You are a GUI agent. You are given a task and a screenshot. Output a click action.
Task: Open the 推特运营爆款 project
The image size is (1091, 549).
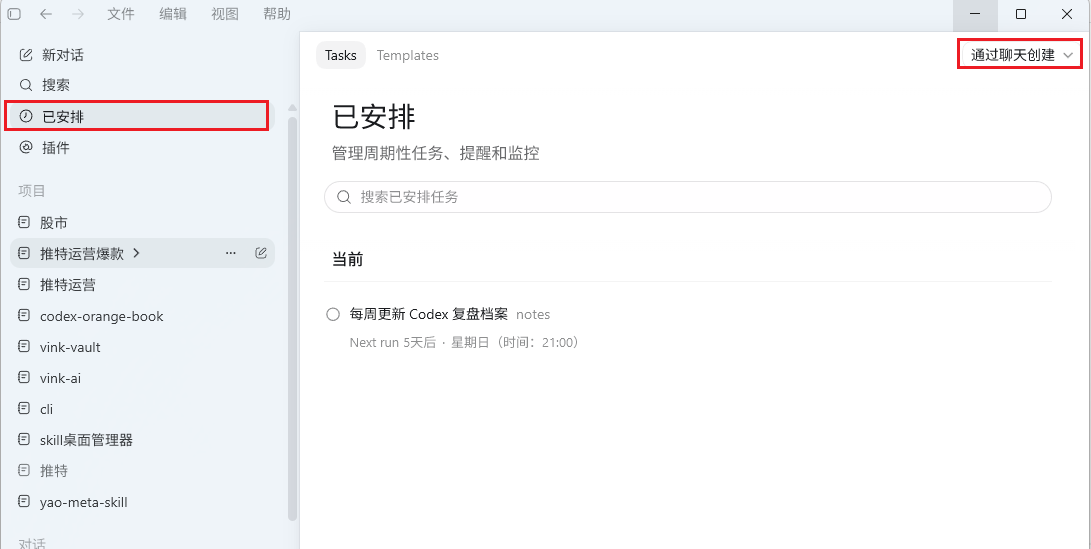coord(82,254)
